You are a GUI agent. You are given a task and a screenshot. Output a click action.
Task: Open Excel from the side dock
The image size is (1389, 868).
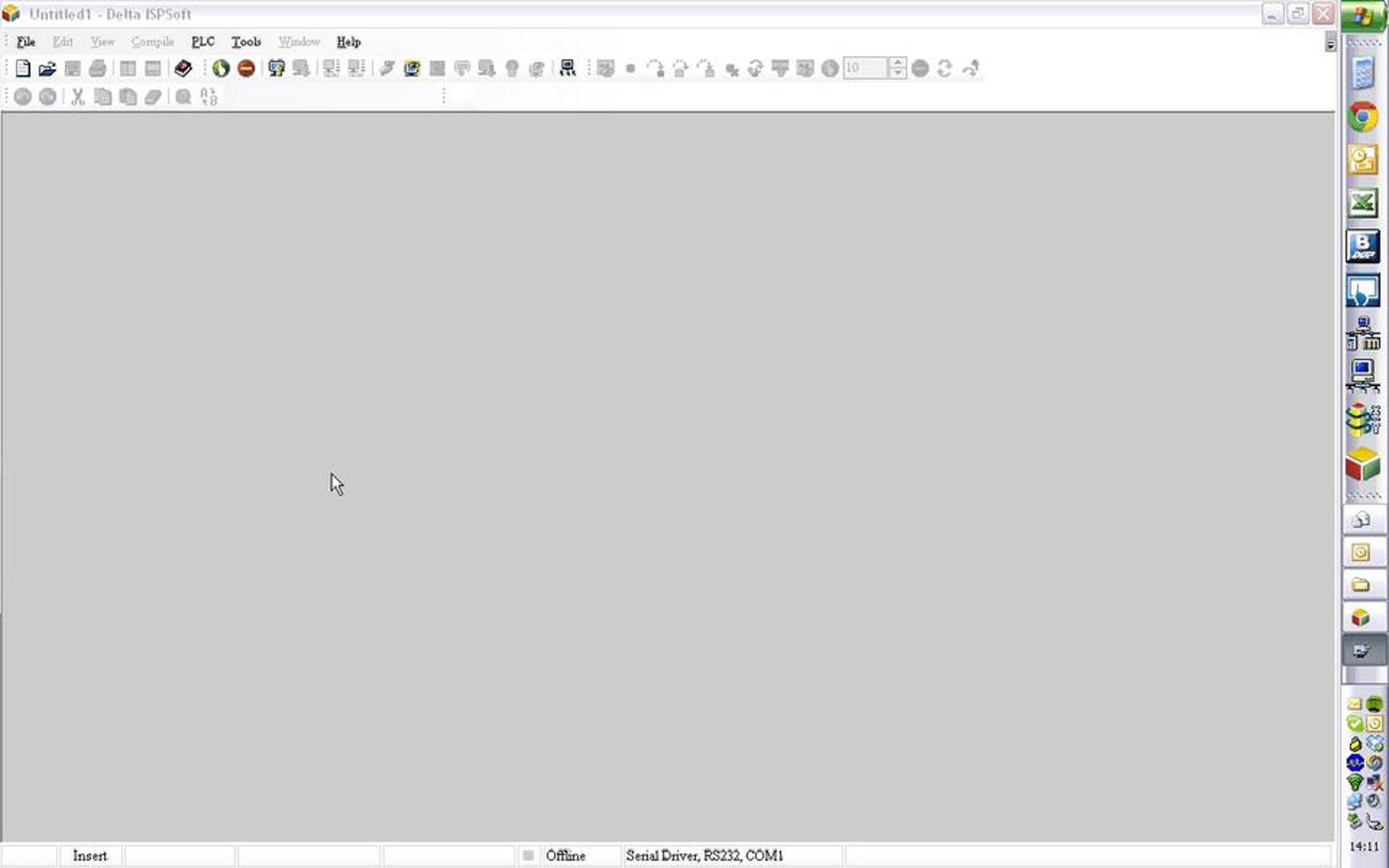1362,203
